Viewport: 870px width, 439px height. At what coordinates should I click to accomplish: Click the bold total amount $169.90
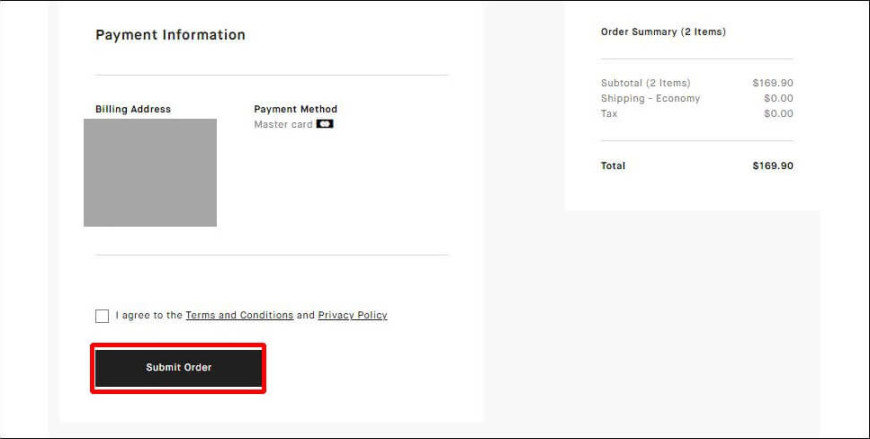pyautogui.click(x=773, y=165)
